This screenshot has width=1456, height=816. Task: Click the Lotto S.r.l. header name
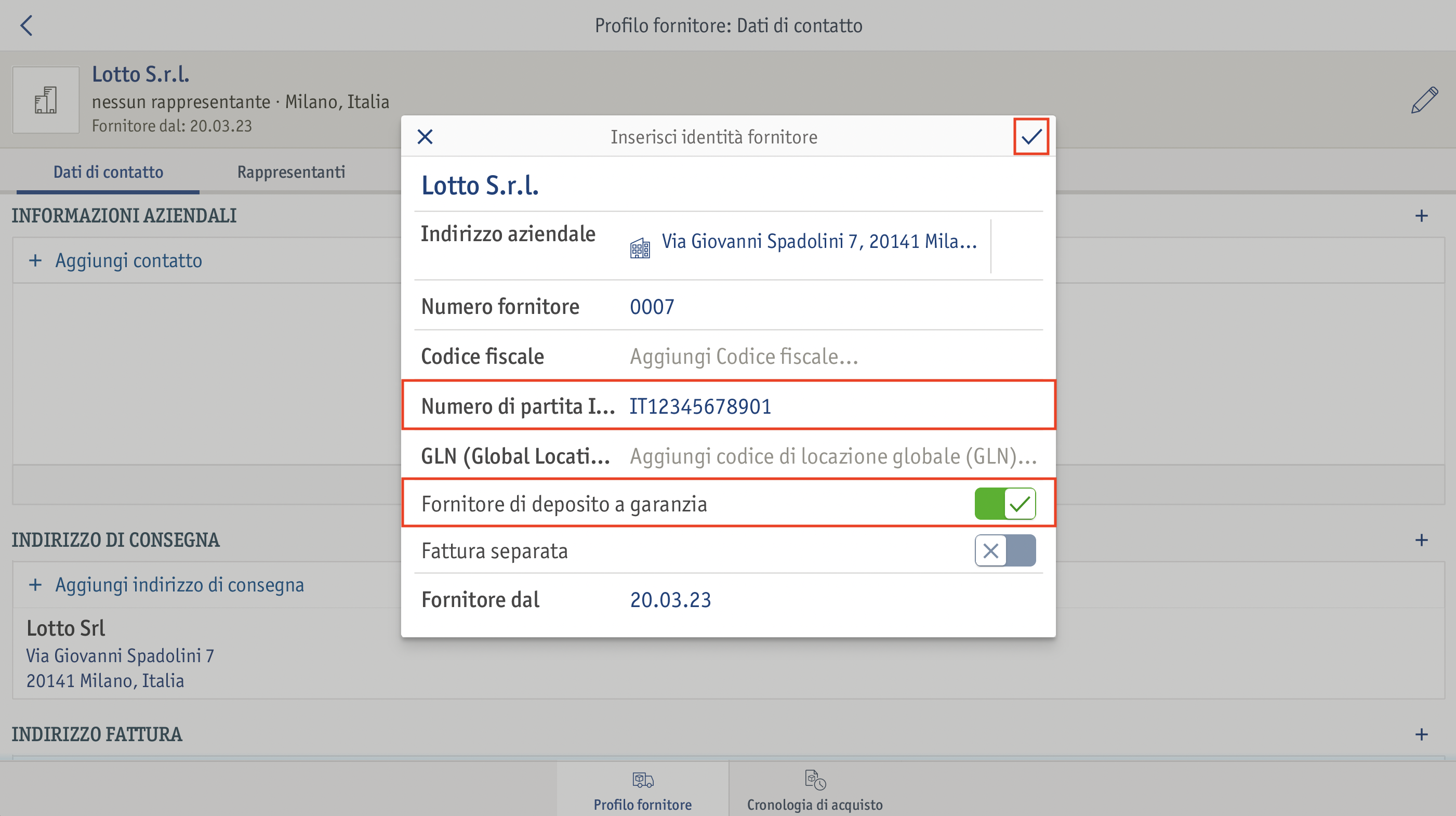pos(140,74)
